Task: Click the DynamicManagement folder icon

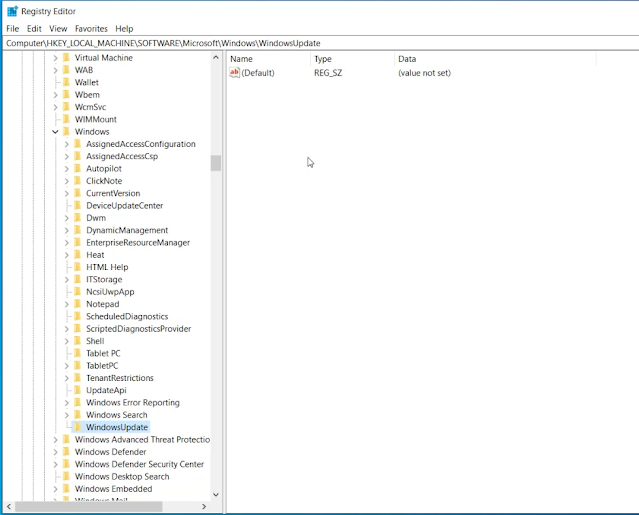Action: tap(77, 230)
